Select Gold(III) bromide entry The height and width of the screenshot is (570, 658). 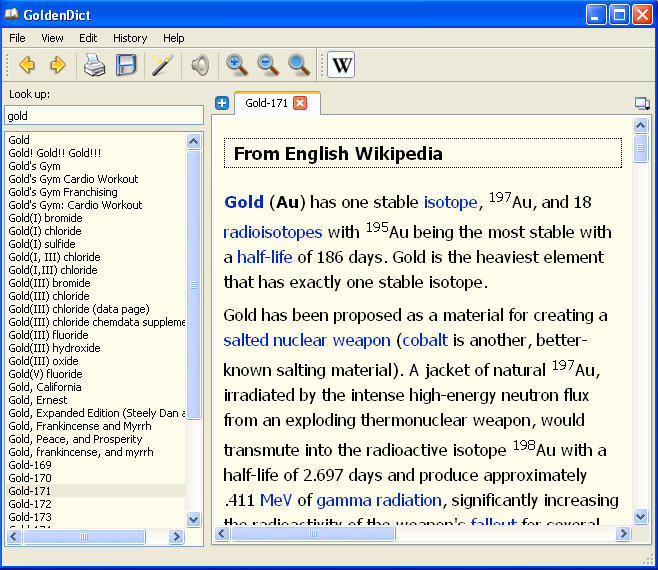[x=96, y=283]
